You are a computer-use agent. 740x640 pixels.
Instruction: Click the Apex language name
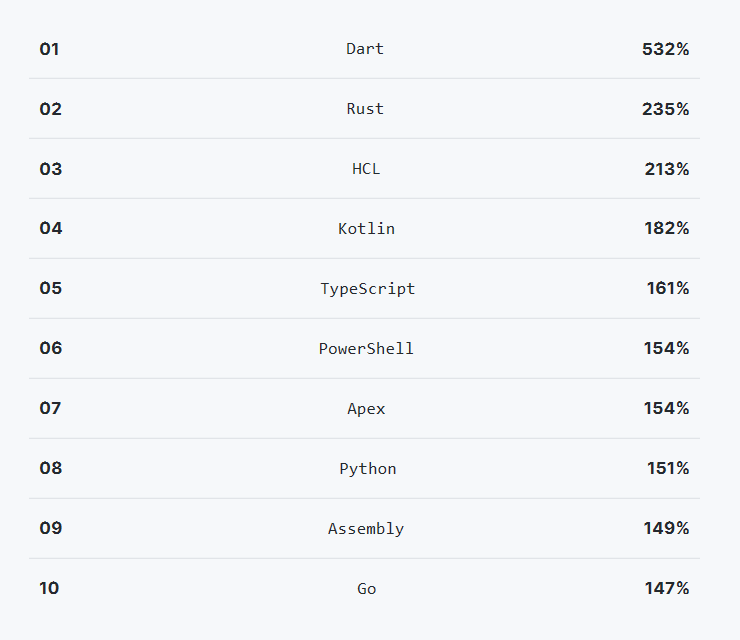tap(366, 409)
